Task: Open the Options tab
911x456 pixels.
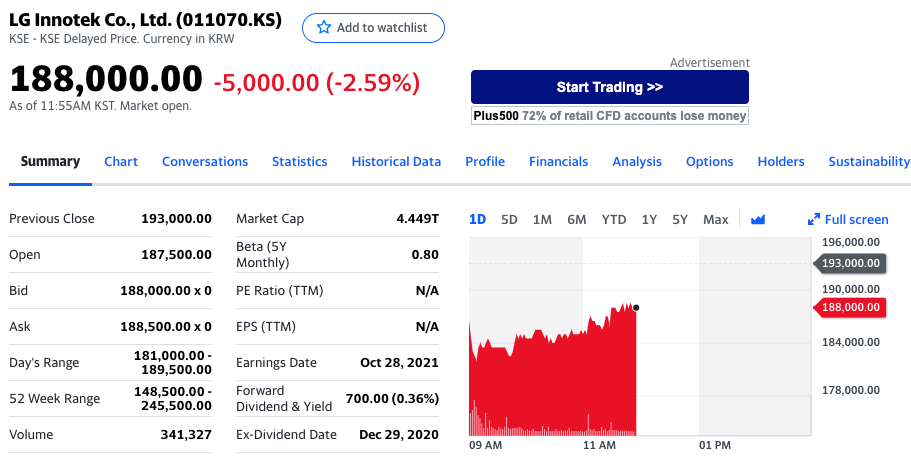Action: pyautogui.click(x=709, y=161)
